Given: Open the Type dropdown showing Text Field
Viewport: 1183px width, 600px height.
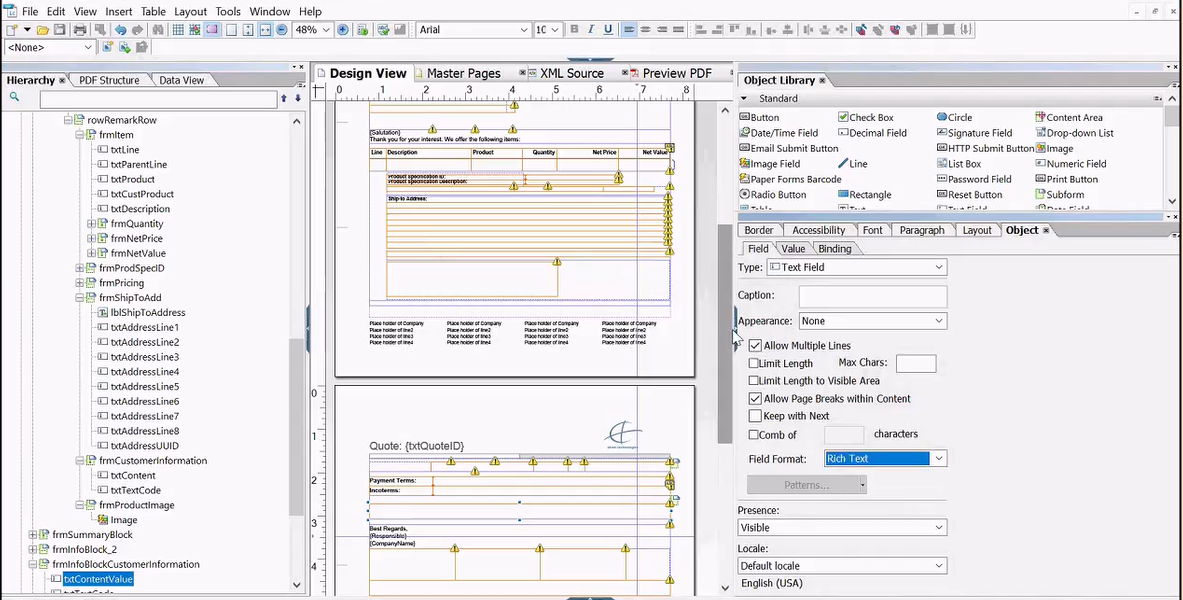Looking at the screenshot, I should (x=856, y=267).
